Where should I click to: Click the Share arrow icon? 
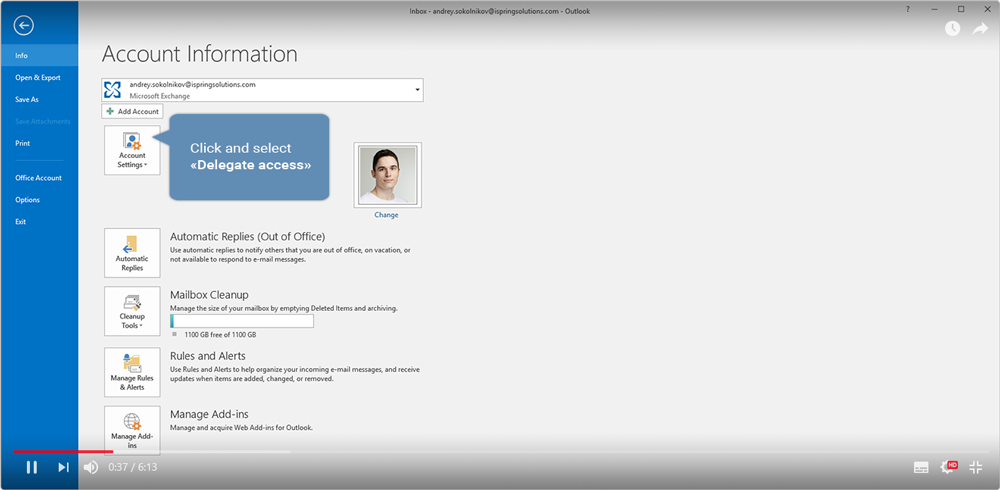(x=980, y=29)
